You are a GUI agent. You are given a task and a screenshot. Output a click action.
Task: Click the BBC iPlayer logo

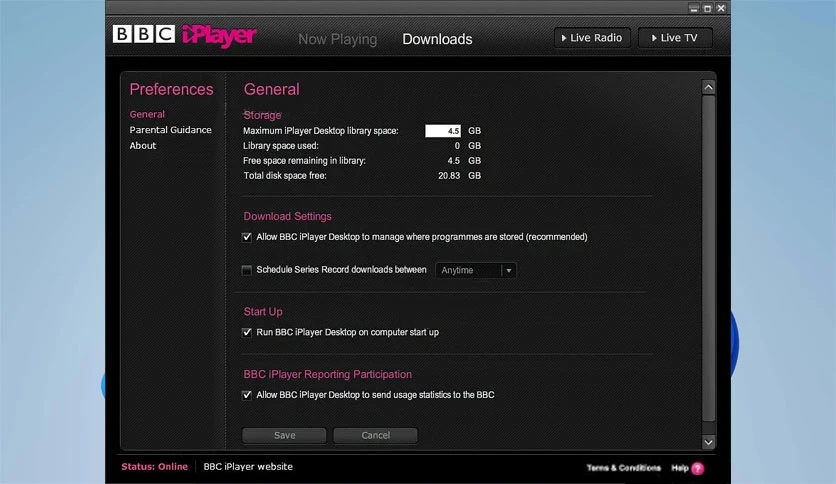pyautogui.click(x=184, y=35)
